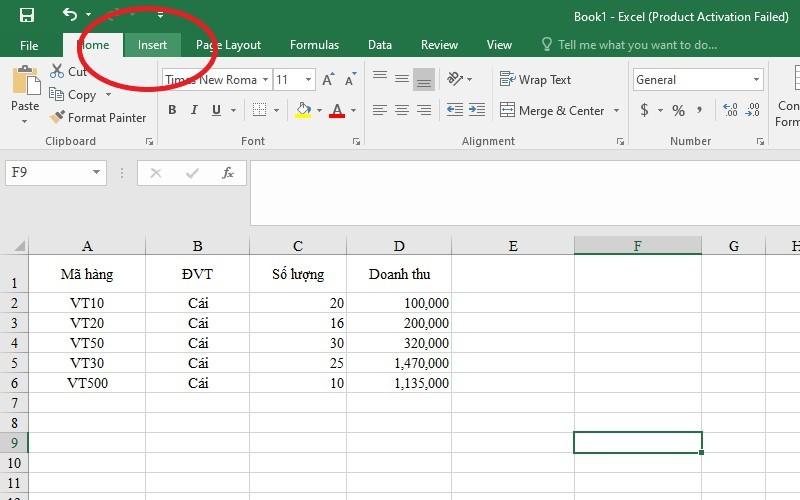Apply red Font Color
This screenshot has height=500, width=800.
coord(337,110)
